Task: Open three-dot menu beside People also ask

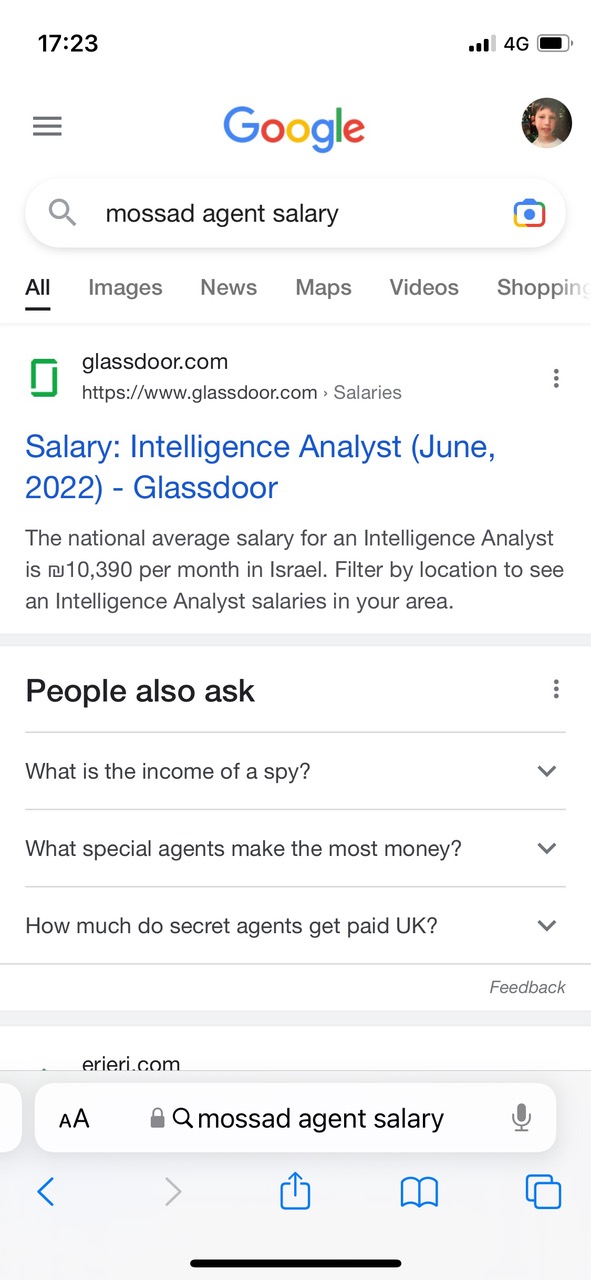Action: (556, 689)
